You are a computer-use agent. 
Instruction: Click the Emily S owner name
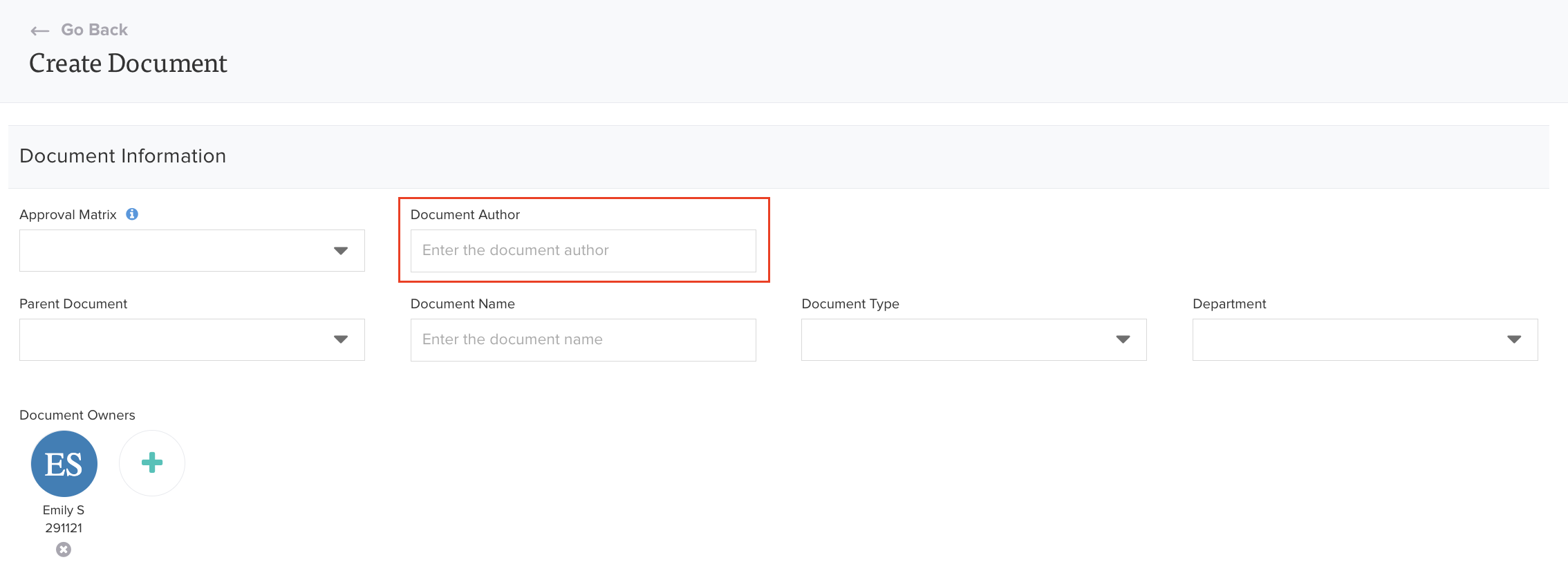tap(64, 510)
